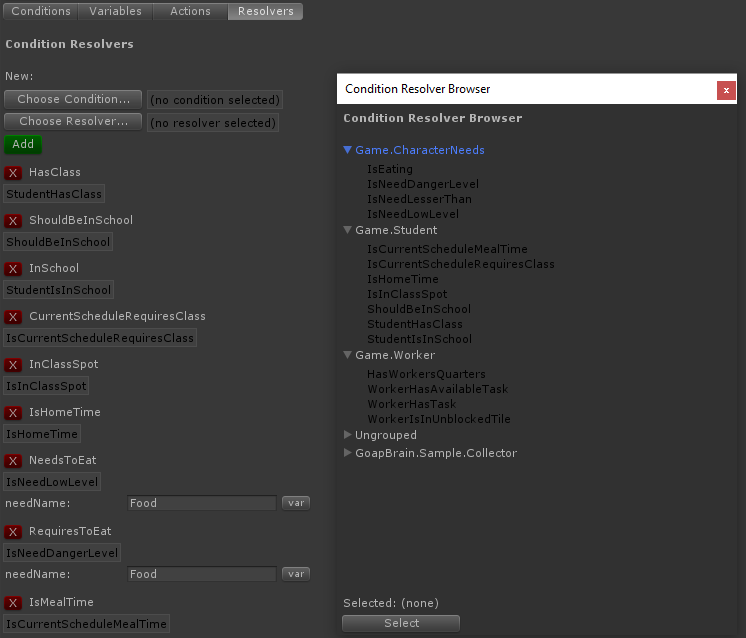Viewport: 746px width, 638px height.
Task: Expand the GoapBrain.Sample.Collector group
Action: (x=348, y=453)
